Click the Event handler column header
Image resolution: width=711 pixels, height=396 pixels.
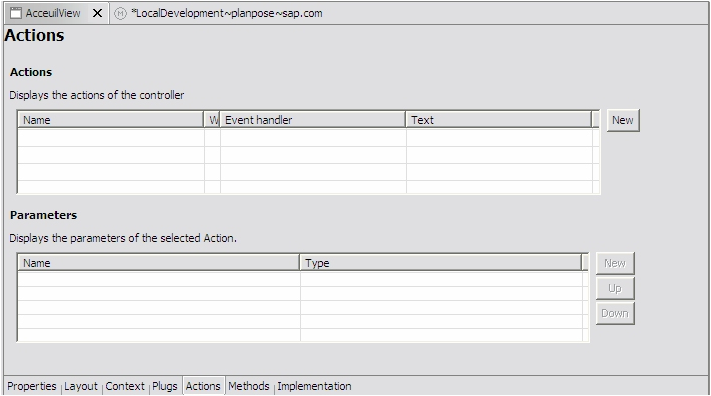(313, 120)
